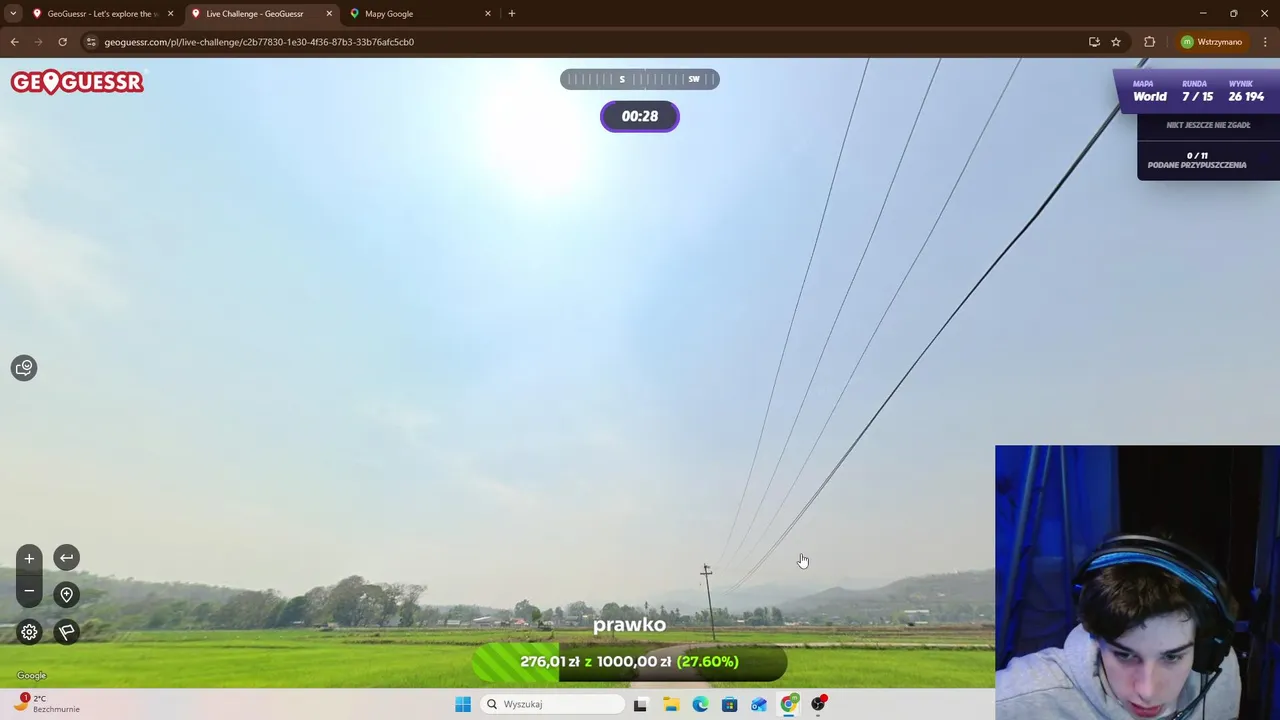This screenshot has height=720, width=1280.
Task: Click the World map label
Action: click(1150, 97)
